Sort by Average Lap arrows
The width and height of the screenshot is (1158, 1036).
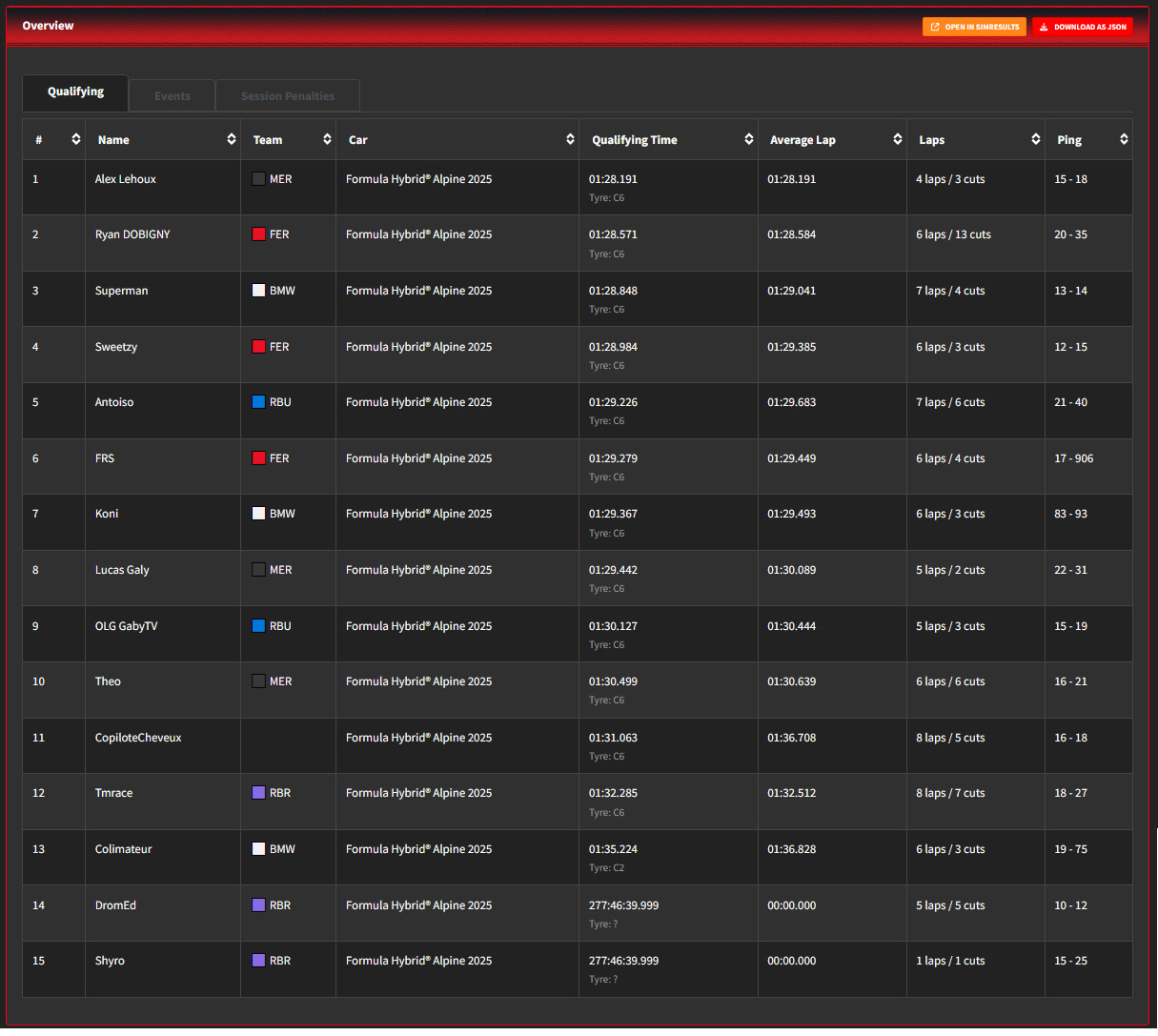click(897, 139)
